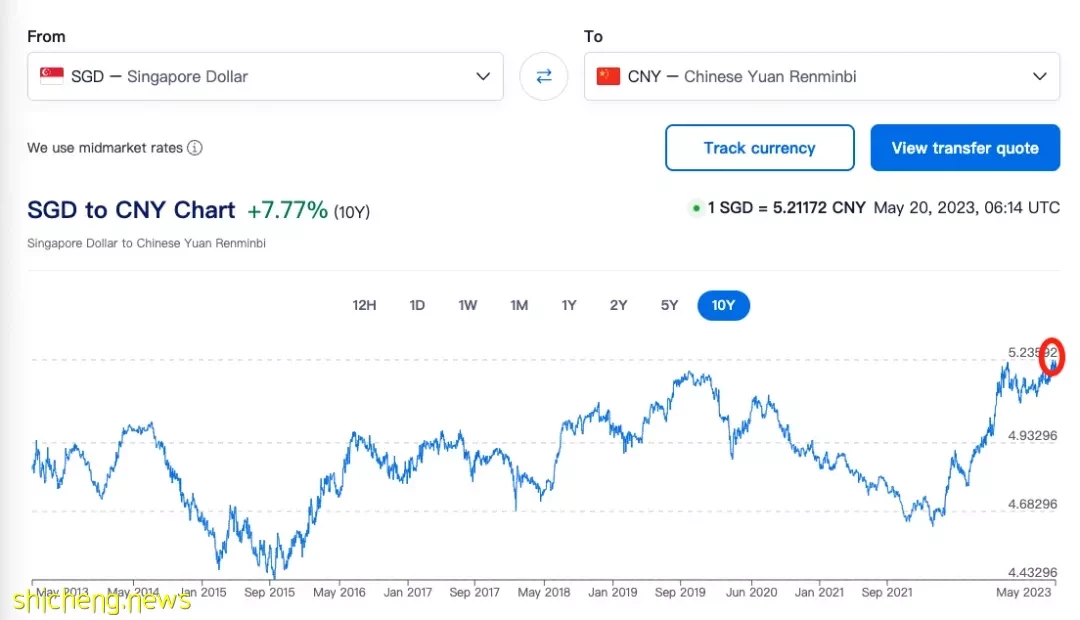Image resolution: width=1080 pixels, height=620 pixels.
Task: Switch chart to 1W range
Action: (x=467, y=305)
